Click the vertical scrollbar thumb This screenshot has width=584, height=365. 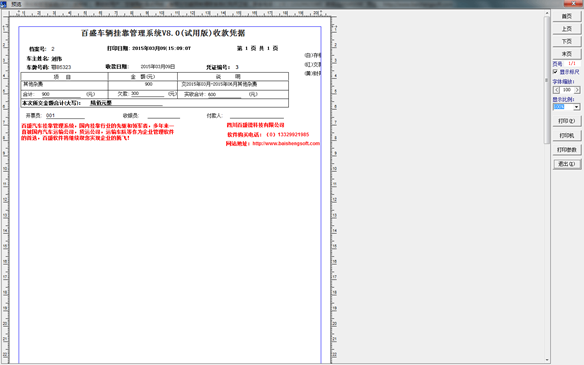tap(547, 80)
